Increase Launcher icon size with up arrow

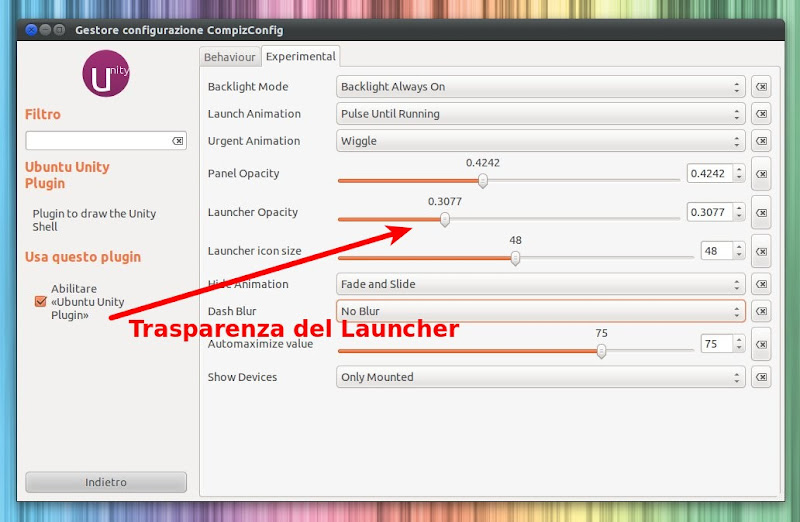click(x=739, y=247)
